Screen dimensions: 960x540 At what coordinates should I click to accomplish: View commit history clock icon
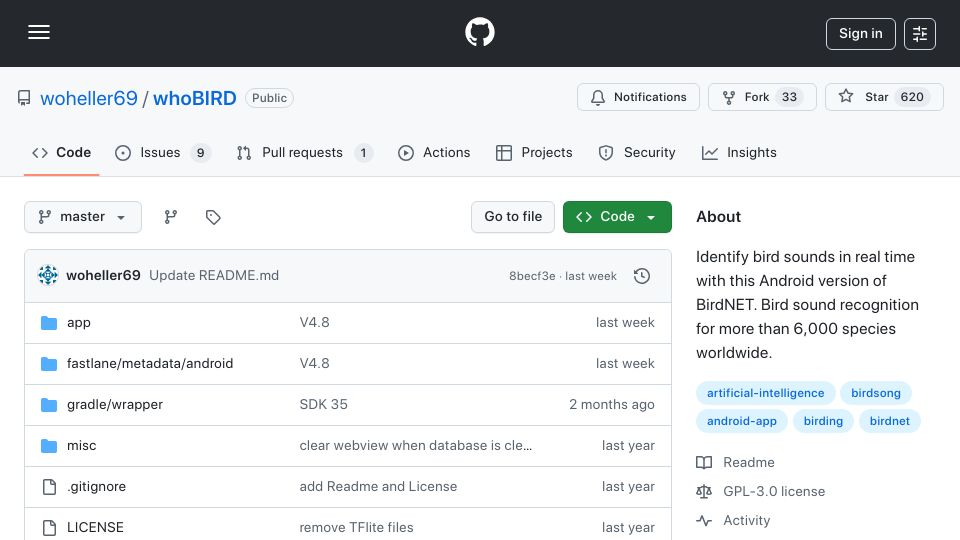(642, 276)
